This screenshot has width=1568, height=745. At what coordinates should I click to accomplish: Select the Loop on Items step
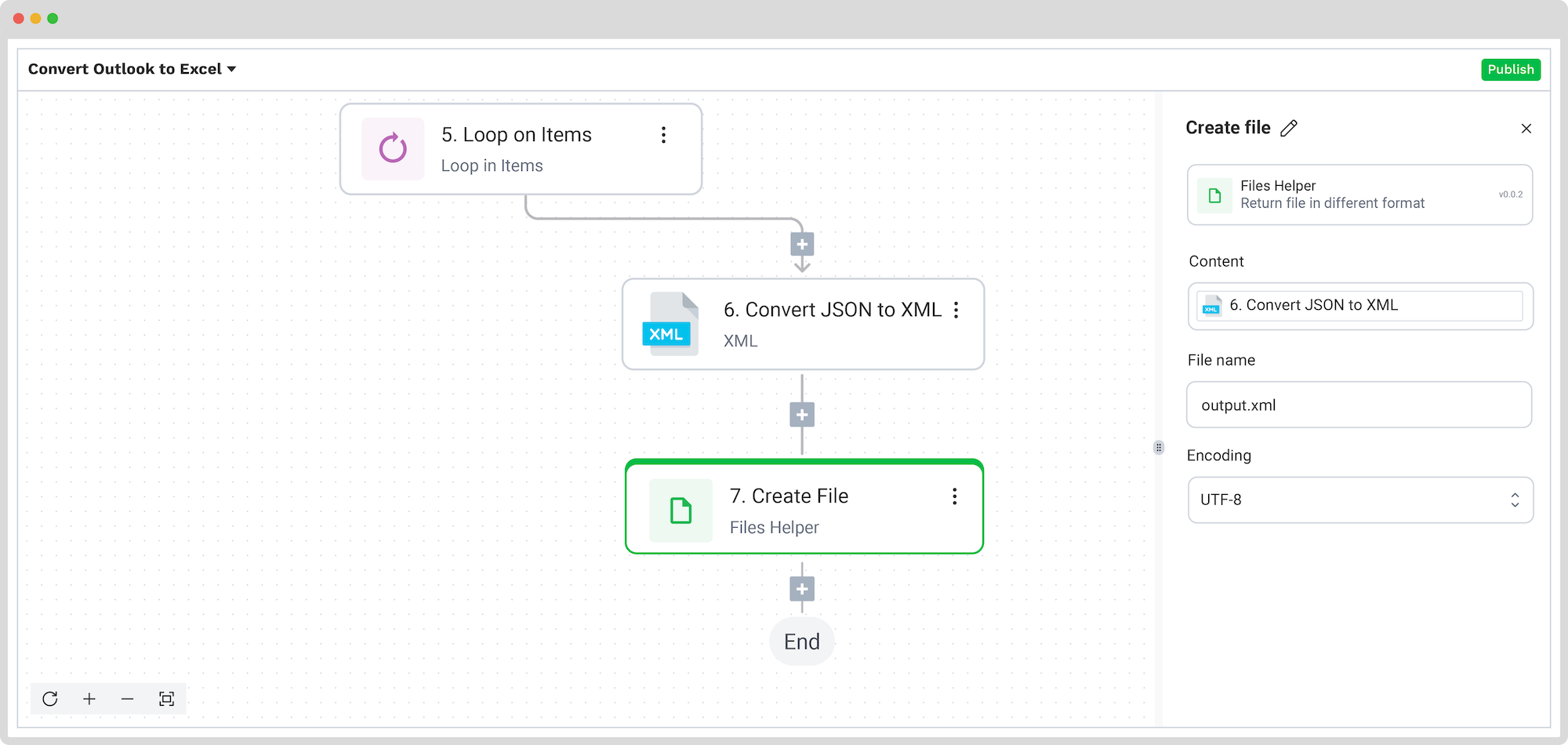[521, 149]
